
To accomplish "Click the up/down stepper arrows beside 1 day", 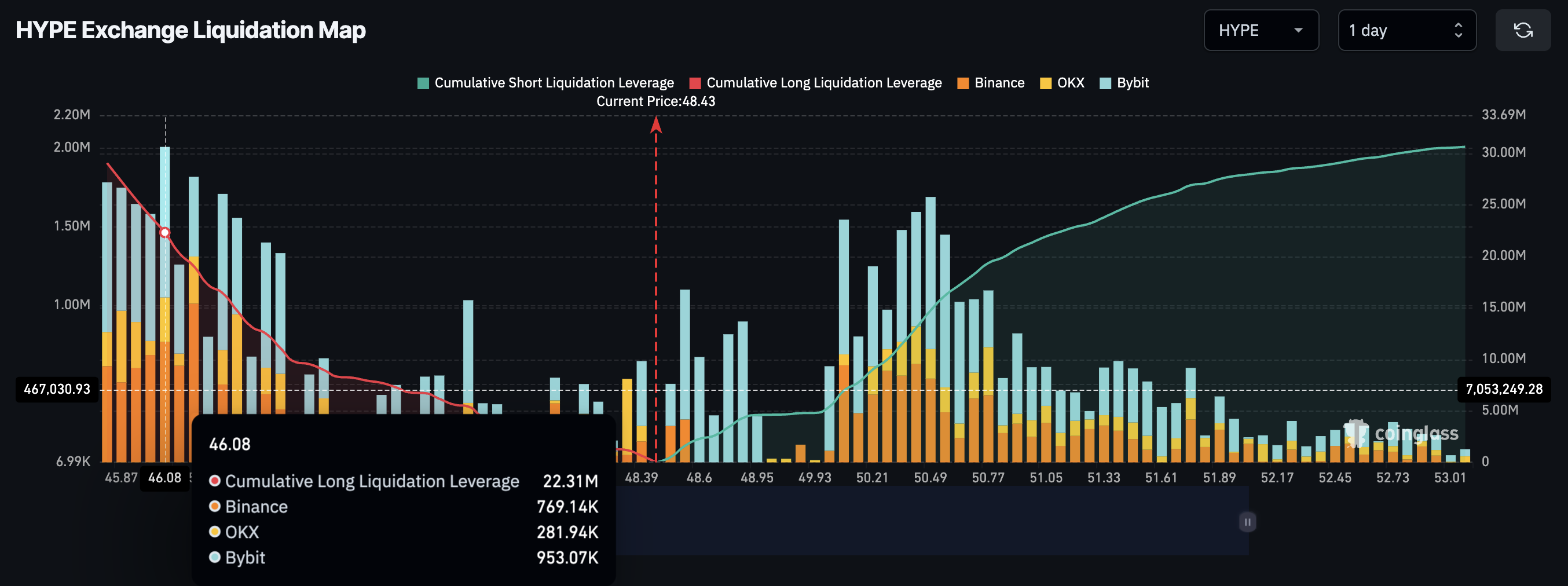I will (1458, 31).
